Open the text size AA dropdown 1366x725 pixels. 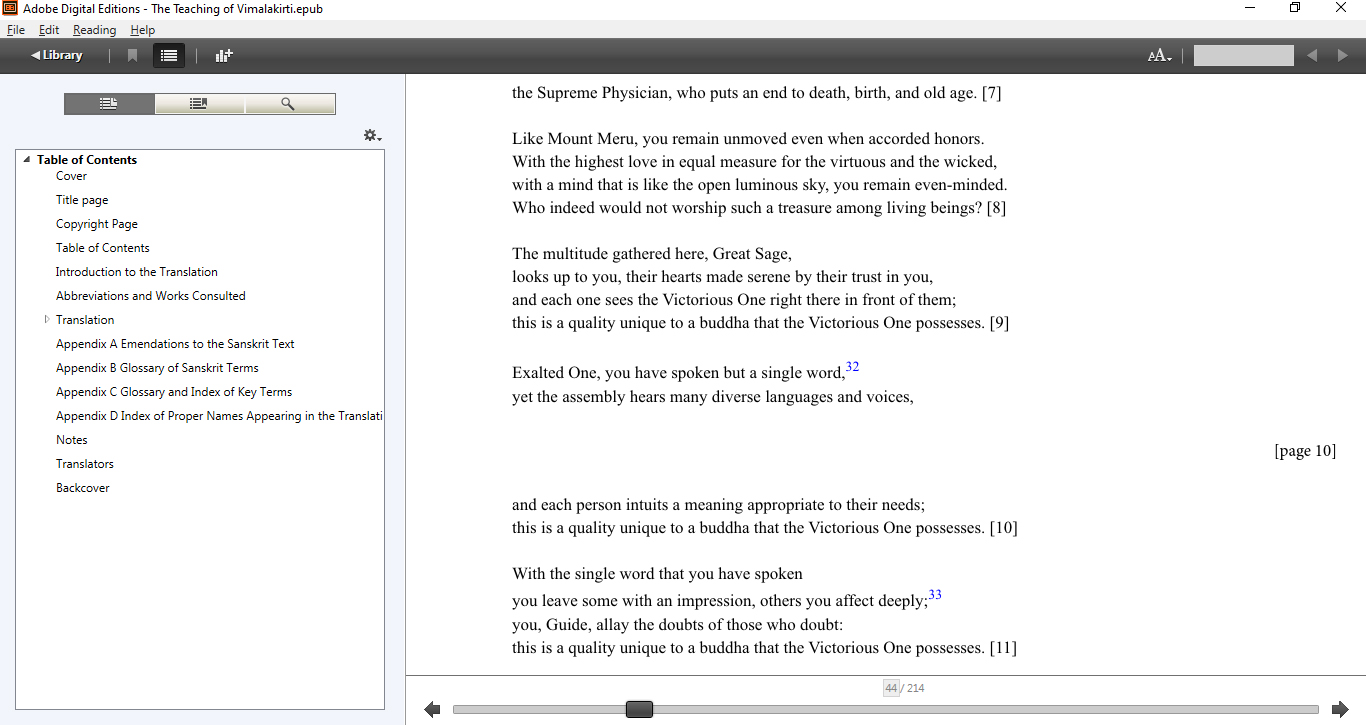pos(1159,56)
